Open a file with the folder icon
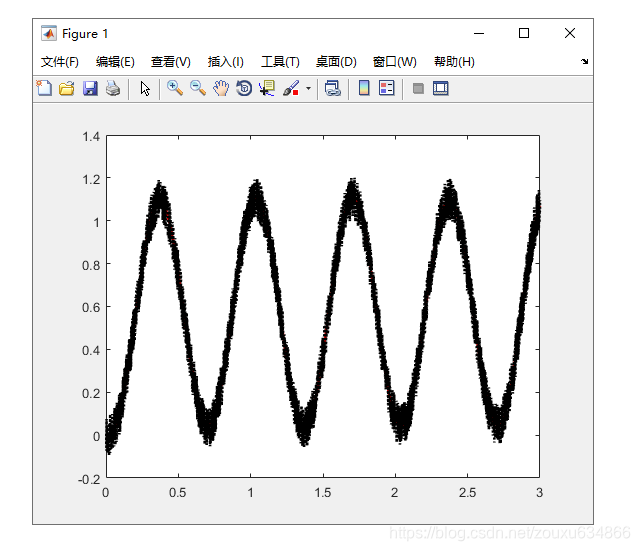This screenshot has width=640, height=551. pos(67,88)
